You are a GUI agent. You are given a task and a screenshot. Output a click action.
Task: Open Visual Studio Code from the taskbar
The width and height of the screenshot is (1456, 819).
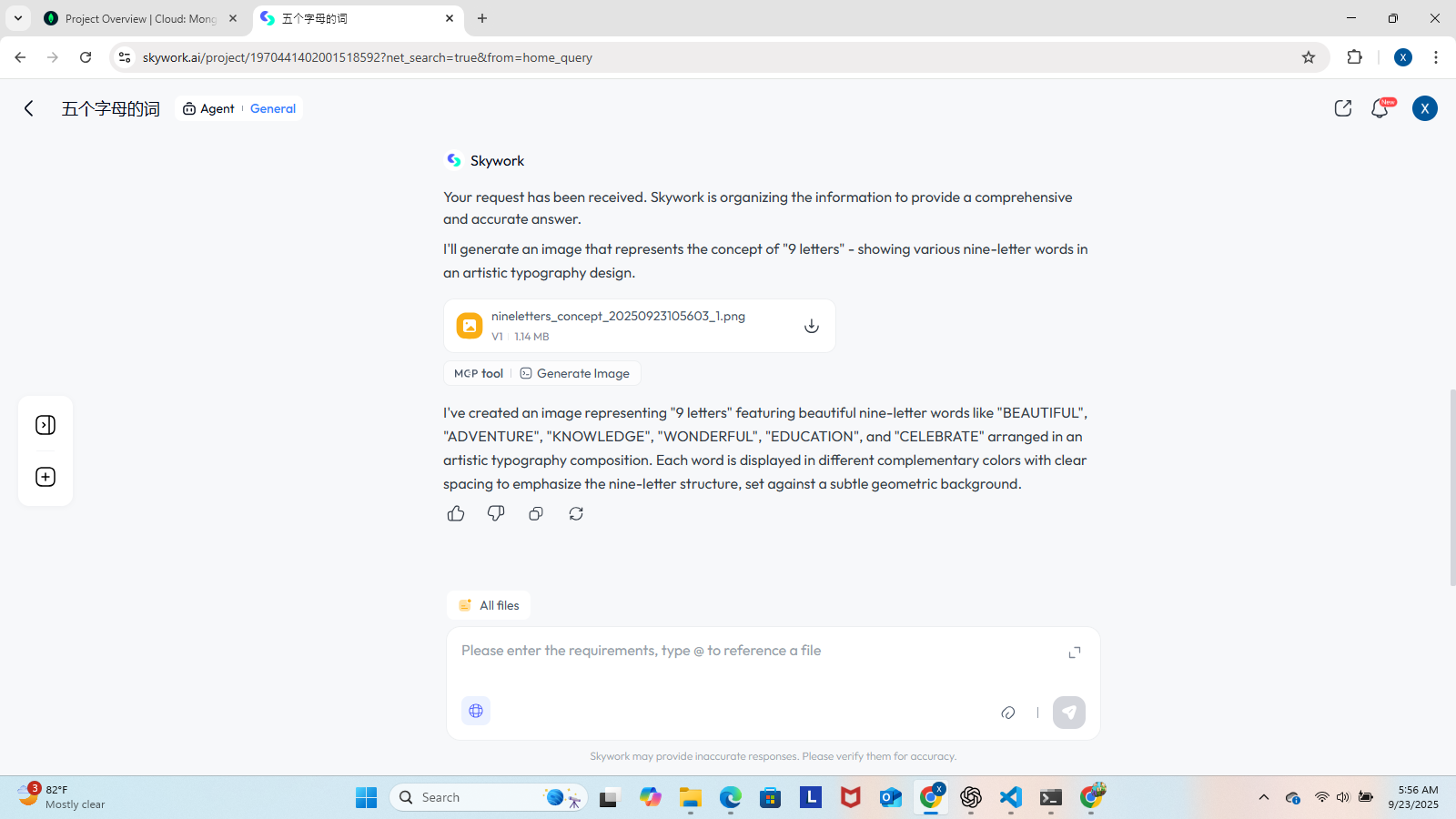(x=1011, y=797)
